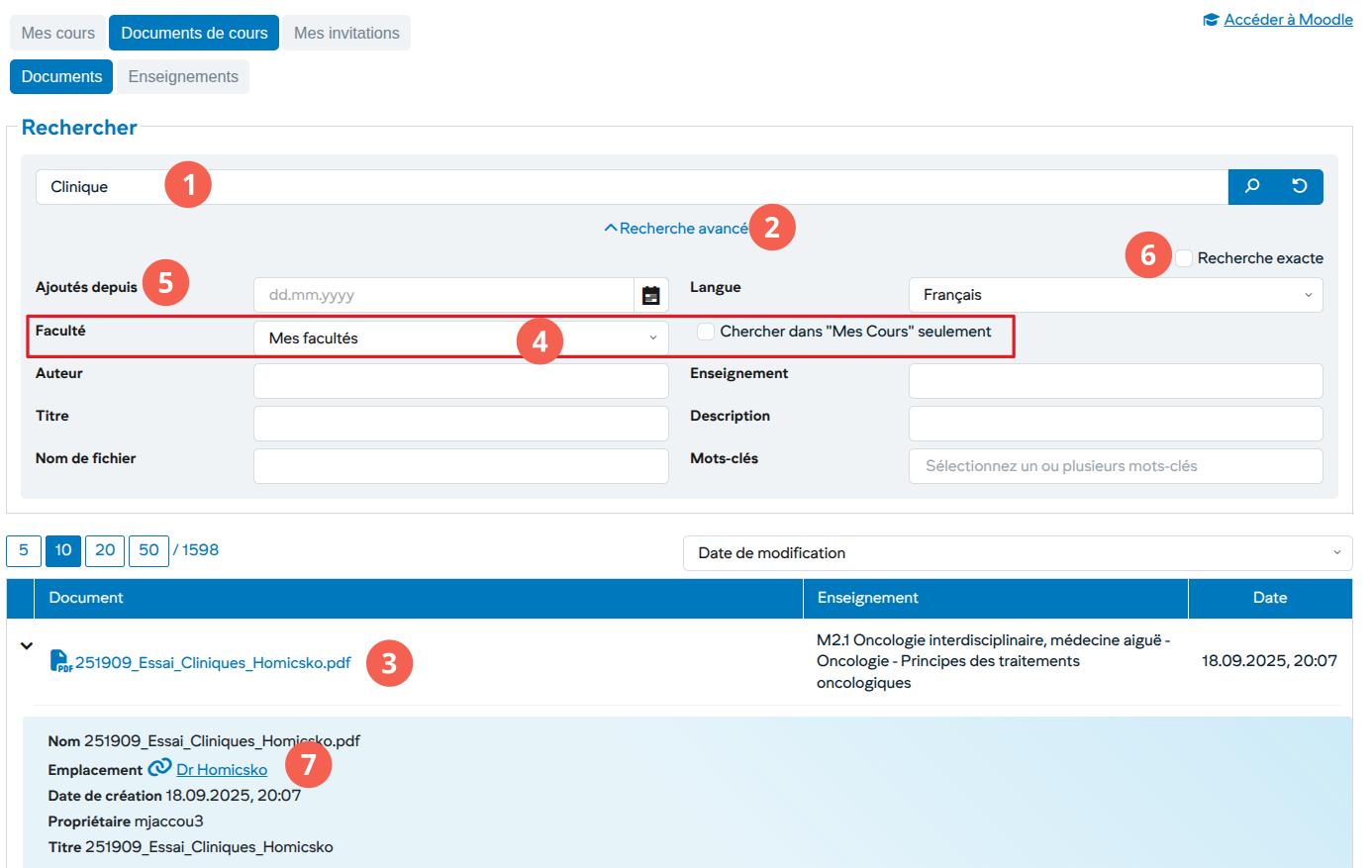Image resolution: width=1372 pixels, height=868 pixels.
Task: Click the graduation cap Moodle icon
Action: point(1211,20)
